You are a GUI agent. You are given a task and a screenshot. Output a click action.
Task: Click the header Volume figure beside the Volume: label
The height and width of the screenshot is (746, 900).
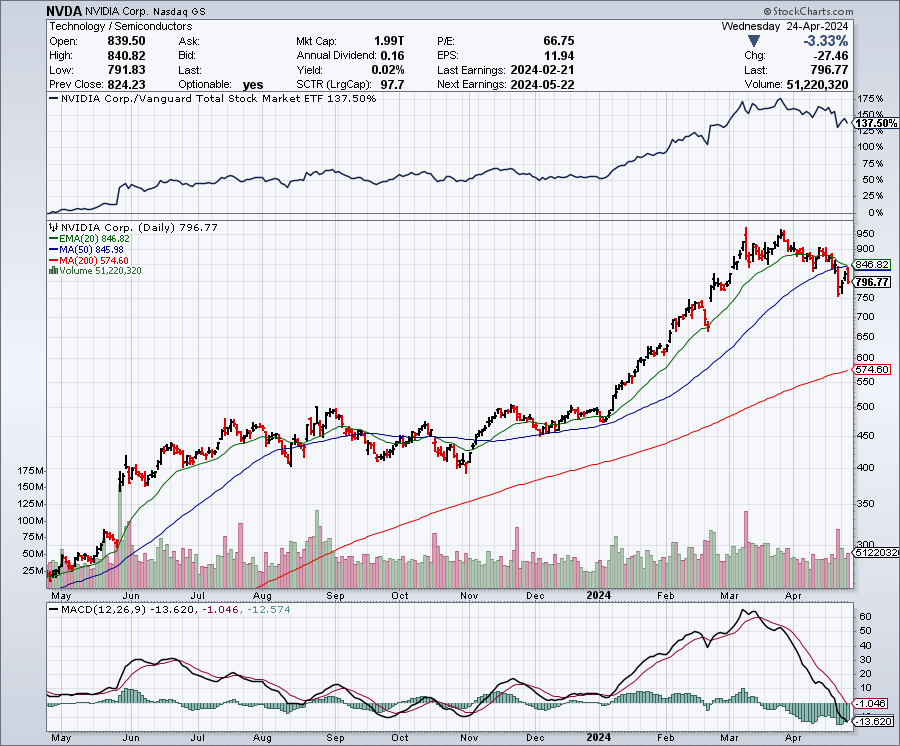[x=817, y=84]
